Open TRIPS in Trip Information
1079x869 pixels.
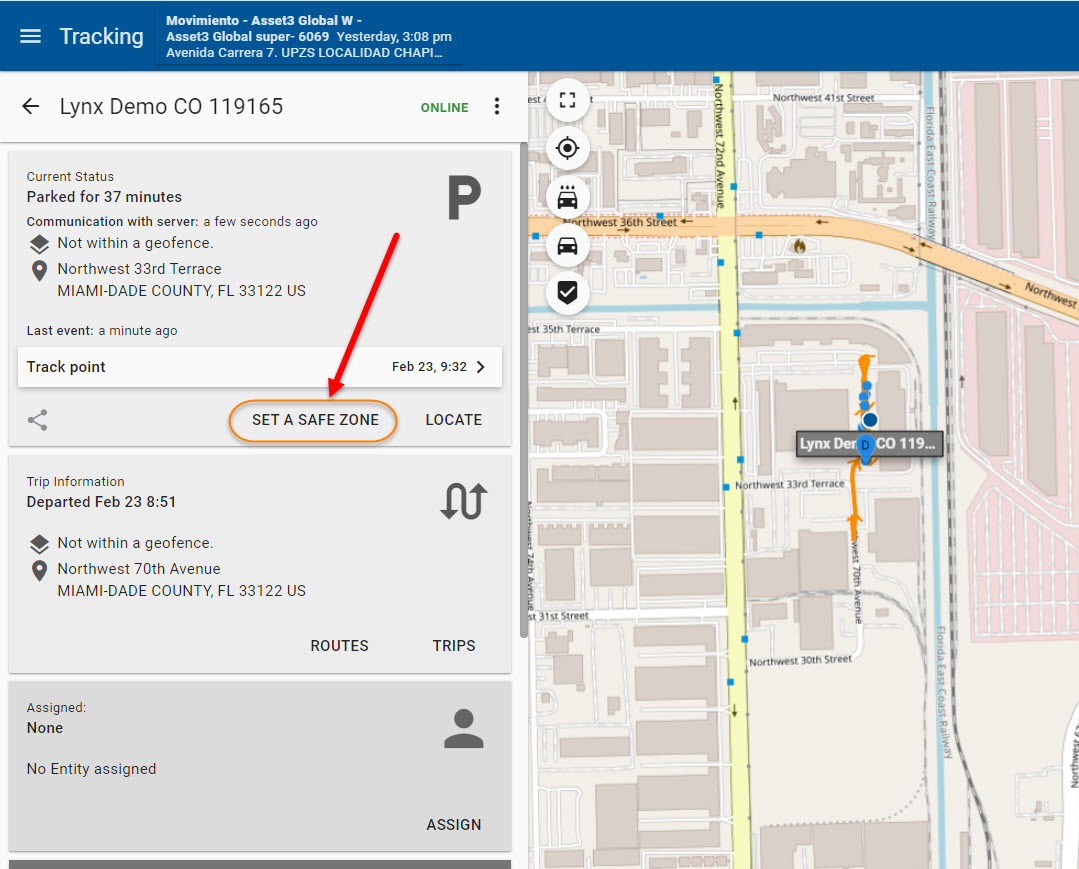[x=454, y=646]
